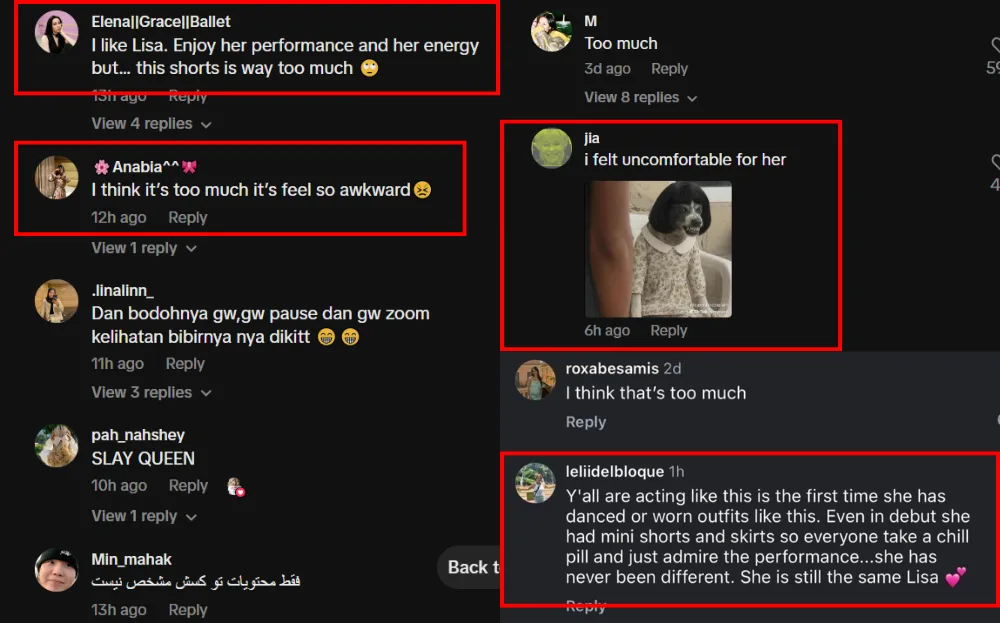Open the dog GIF in jia's comment
The width and height of the screenshot is (1000, 623).
(658, 249)
